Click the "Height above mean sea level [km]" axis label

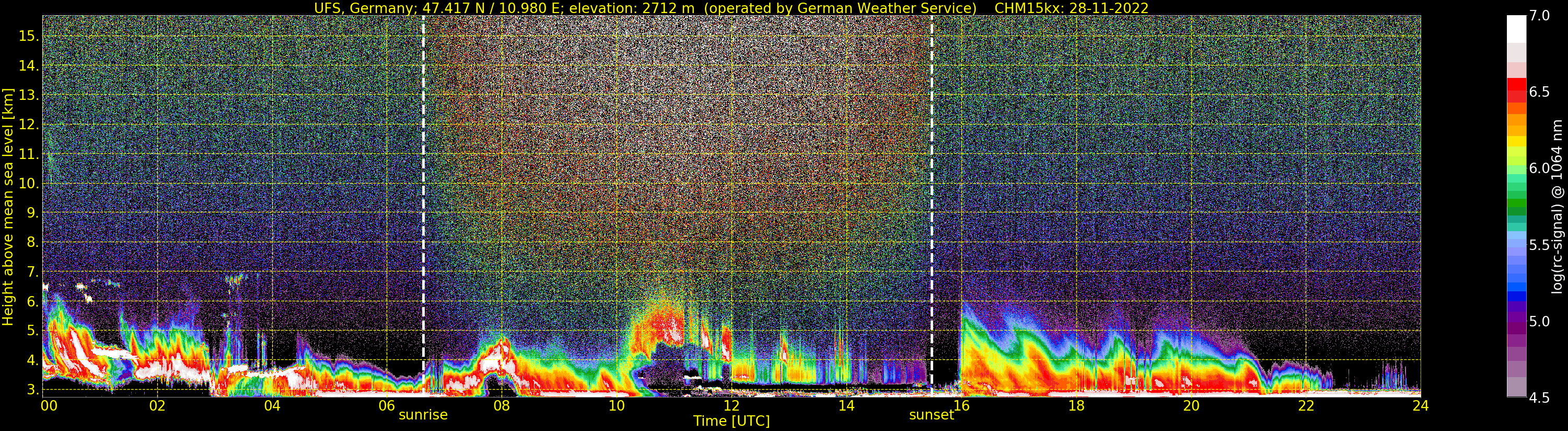8,207
